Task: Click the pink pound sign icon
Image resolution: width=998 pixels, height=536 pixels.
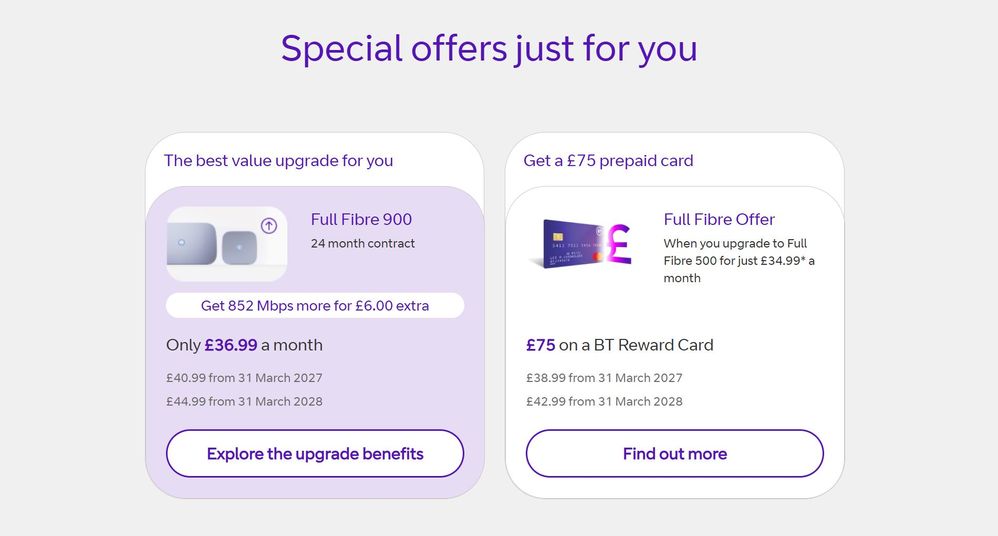Action: (618, 243)
